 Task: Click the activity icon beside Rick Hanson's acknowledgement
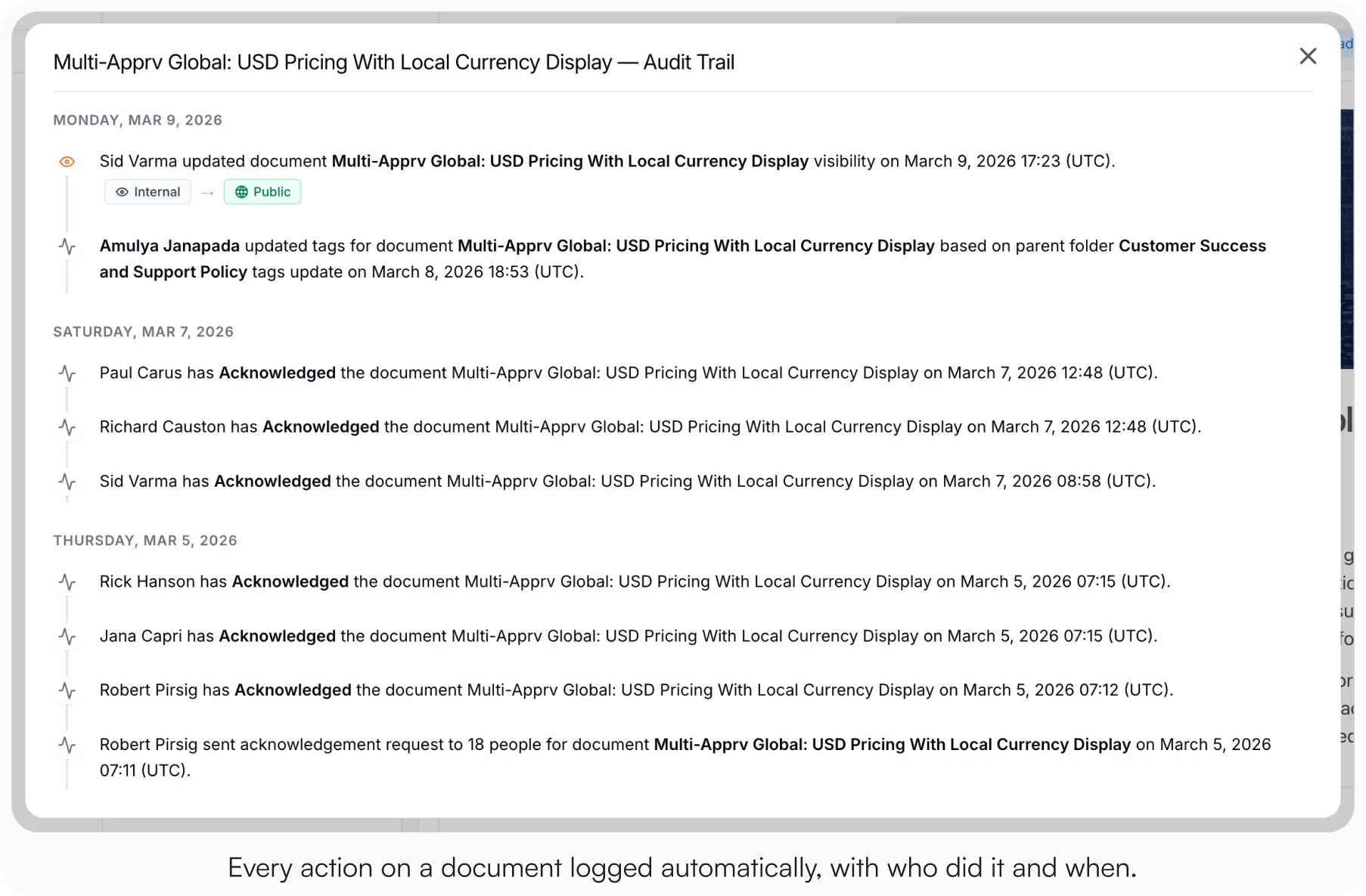[67, 582]
